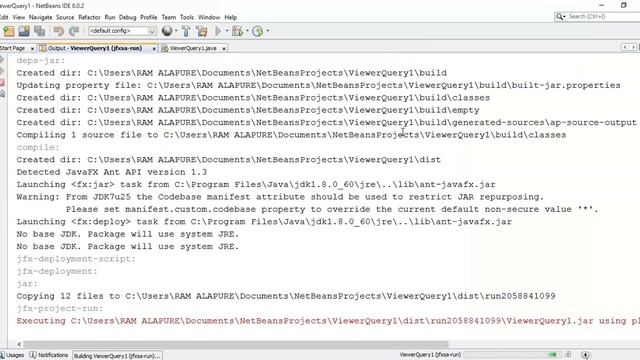
Task: Click the globe browser selector icon
Action: (x=167, y=31)
